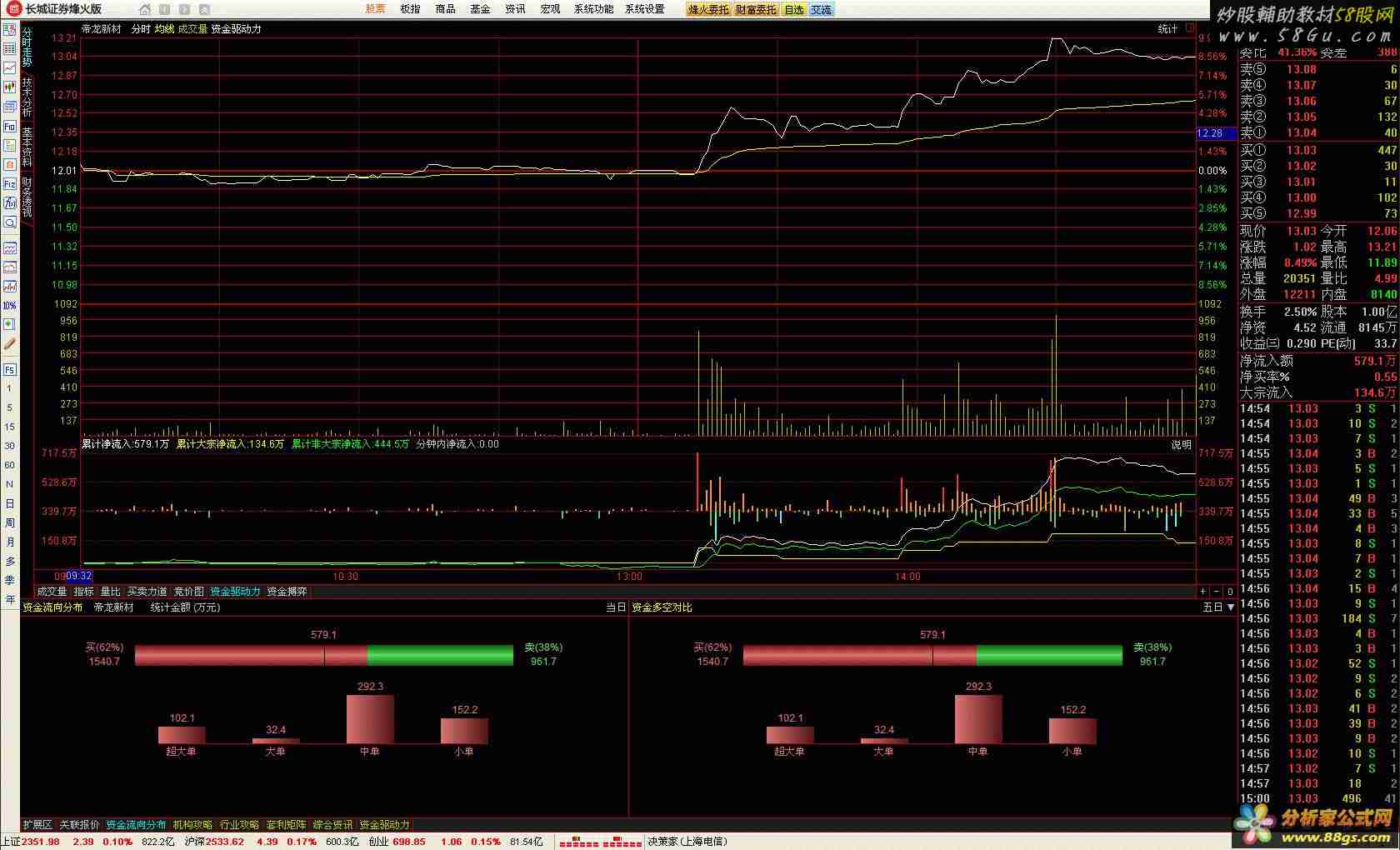This screenshot has height=850, width=1400.
Task: Click the pencil drawing tool icon
Action: pos(10,344)
